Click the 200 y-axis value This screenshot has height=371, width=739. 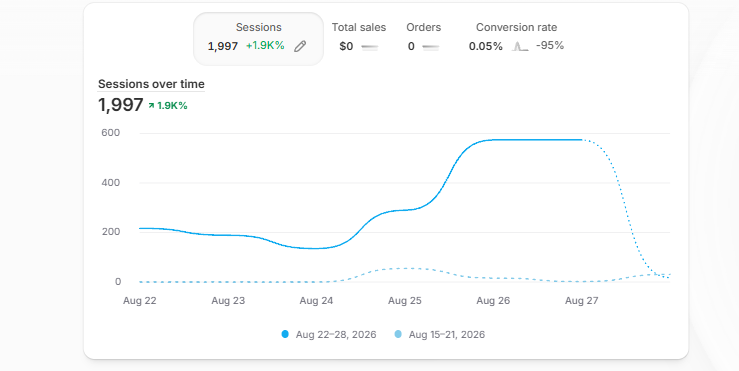point(111,232)
